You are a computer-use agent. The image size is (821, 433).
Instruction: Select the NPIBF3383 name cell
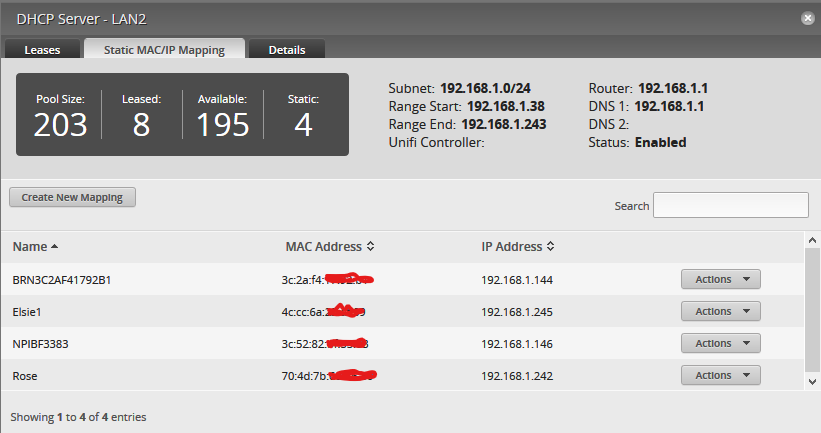[40, 343]
